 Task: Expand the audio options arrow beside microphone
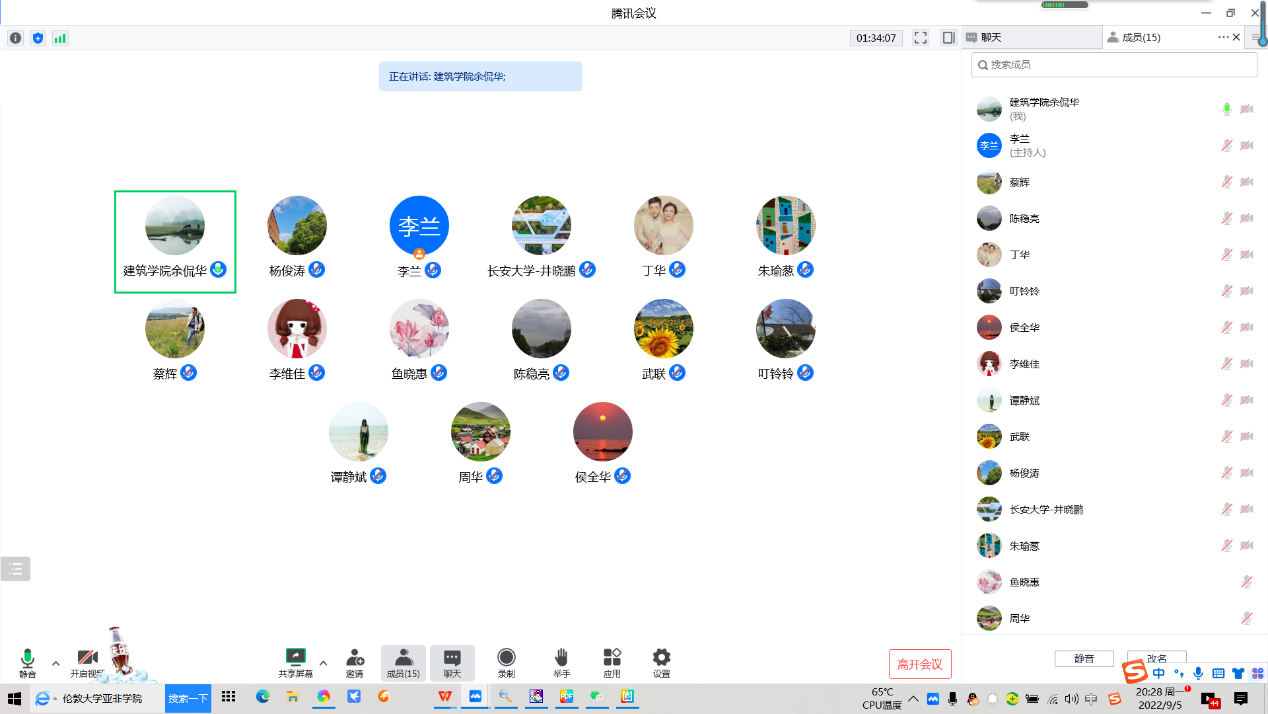(x=56, y=662)
